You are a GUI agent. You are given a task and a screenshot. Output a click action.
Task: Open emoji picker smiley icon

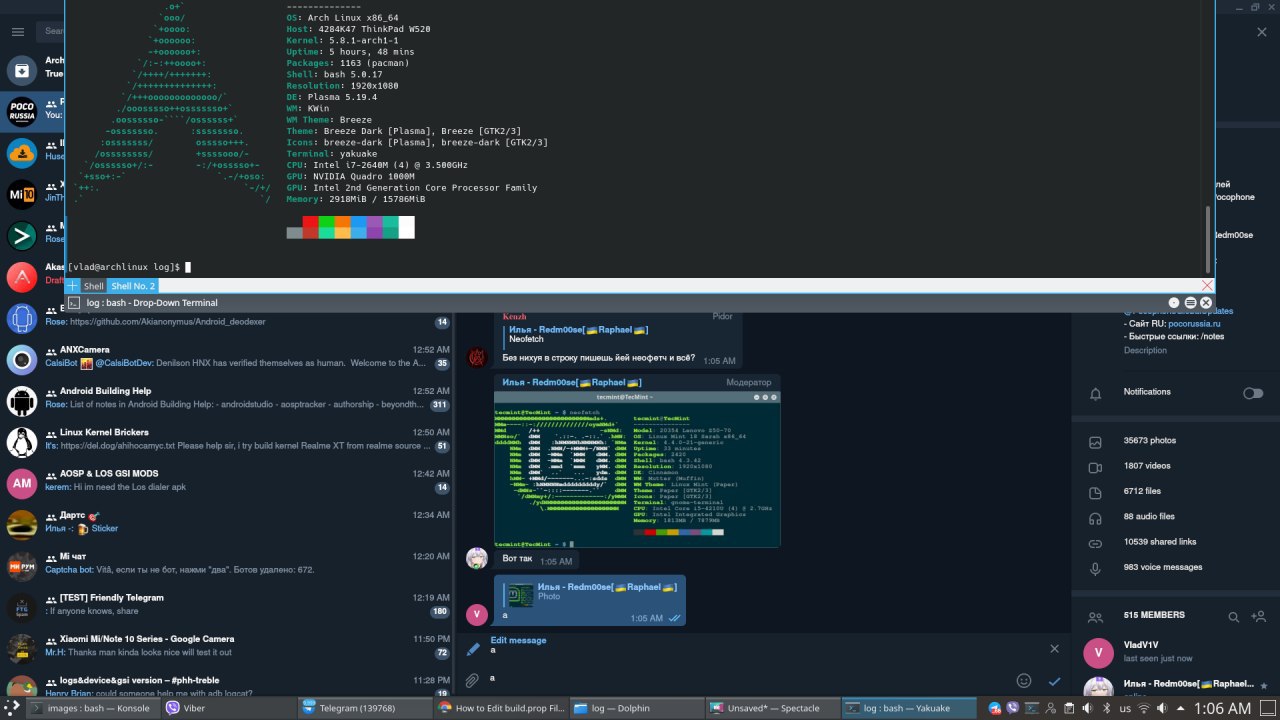[x=1023, y=680]
